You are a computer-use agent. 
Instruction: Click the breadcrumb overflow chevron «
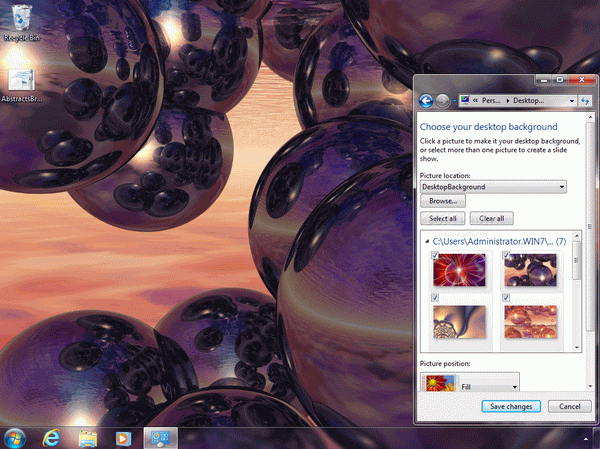tap(475, 101)
